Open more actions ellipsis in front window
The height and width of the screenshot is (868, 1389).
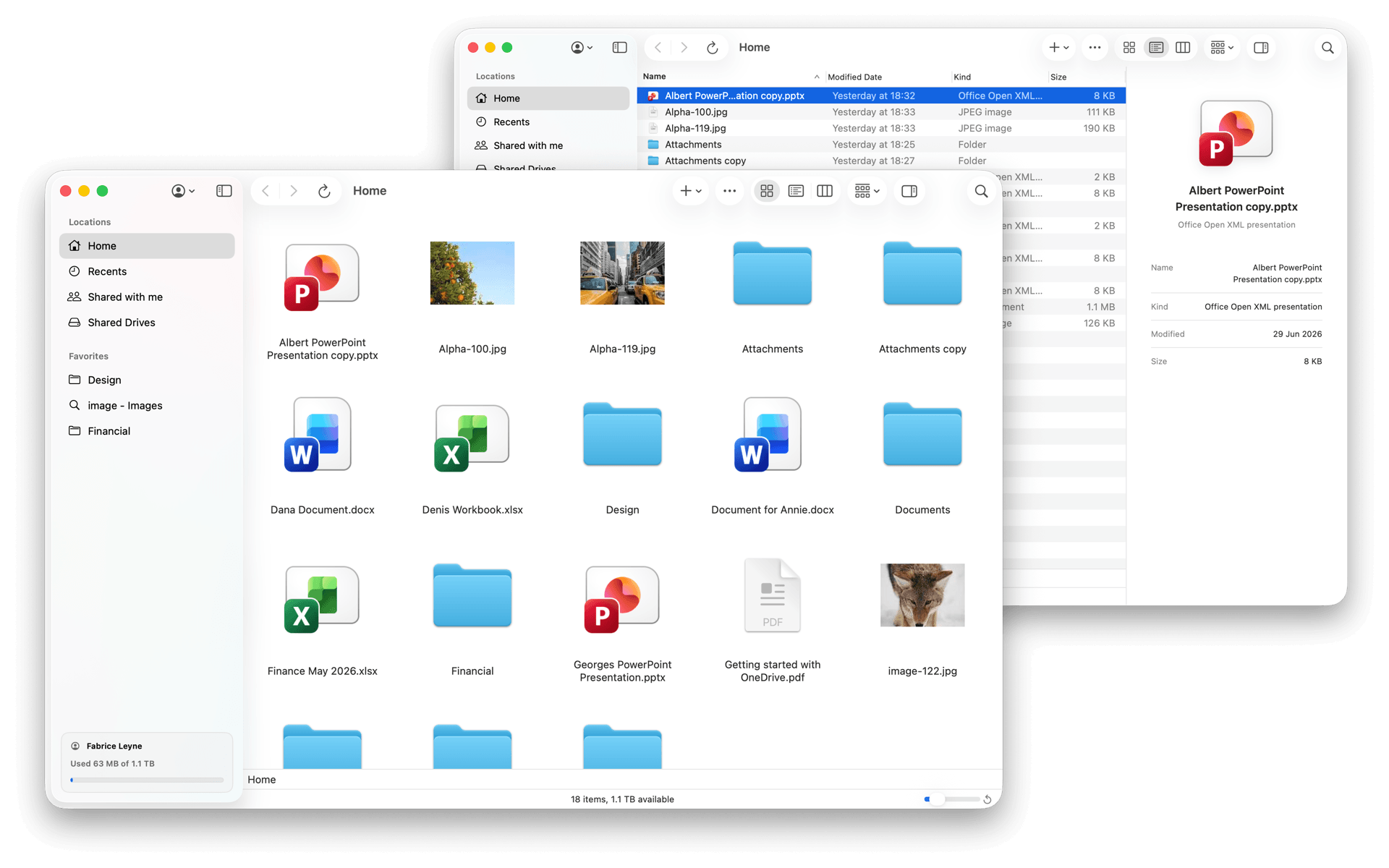pos(729,191)
